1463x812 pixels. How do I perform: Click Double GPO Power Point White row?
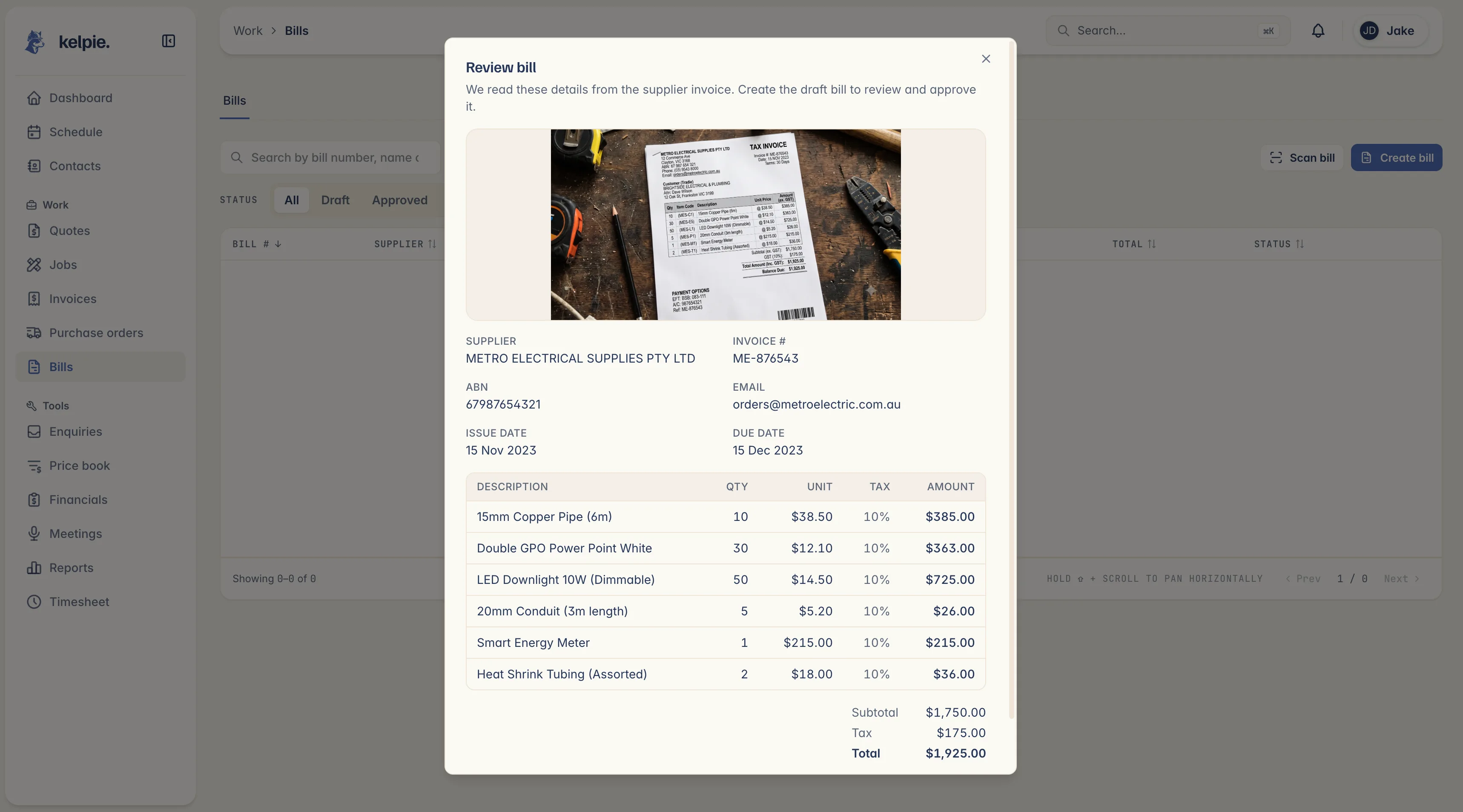point(725,549)
